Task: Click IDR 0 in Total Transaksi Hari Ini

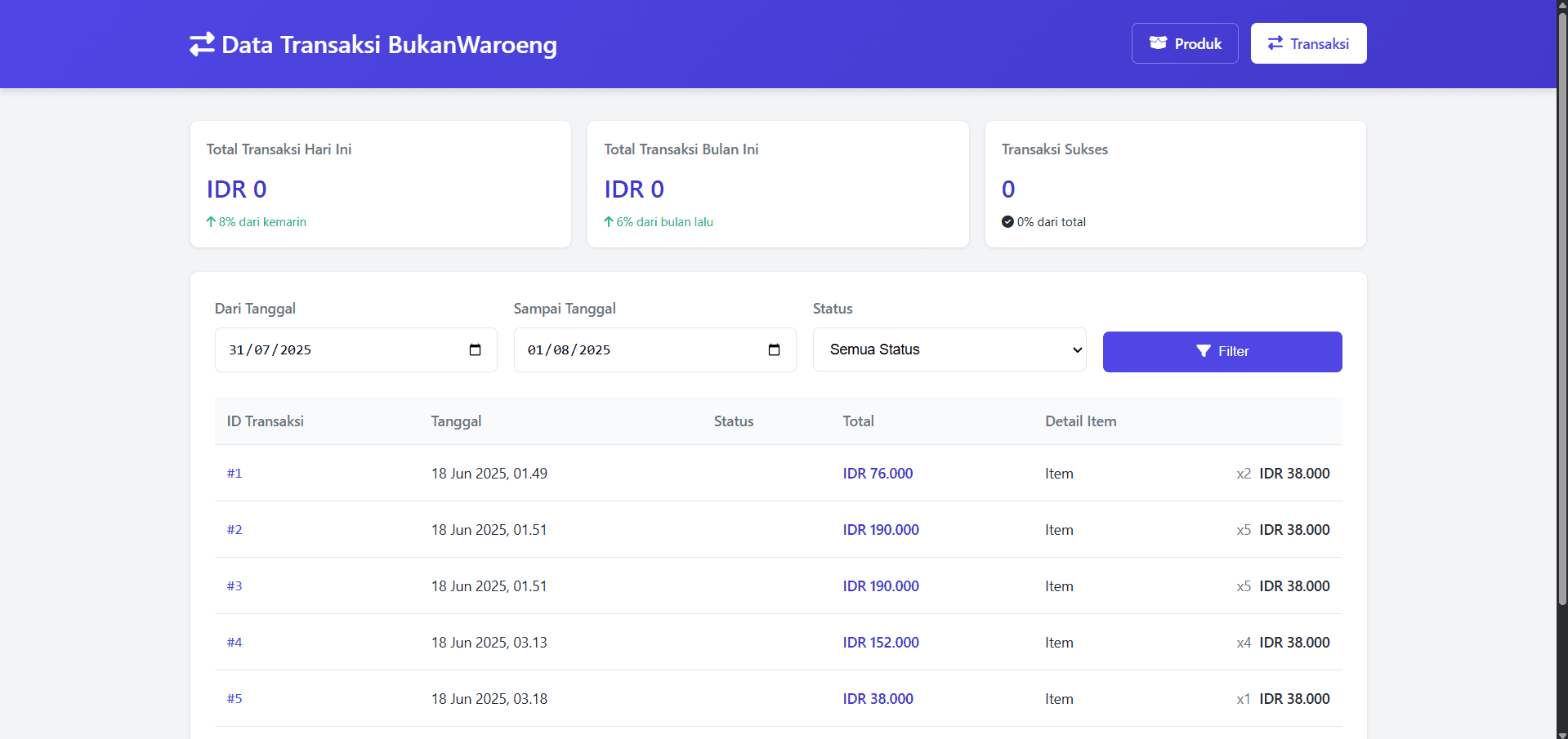Action: (236, 189)
